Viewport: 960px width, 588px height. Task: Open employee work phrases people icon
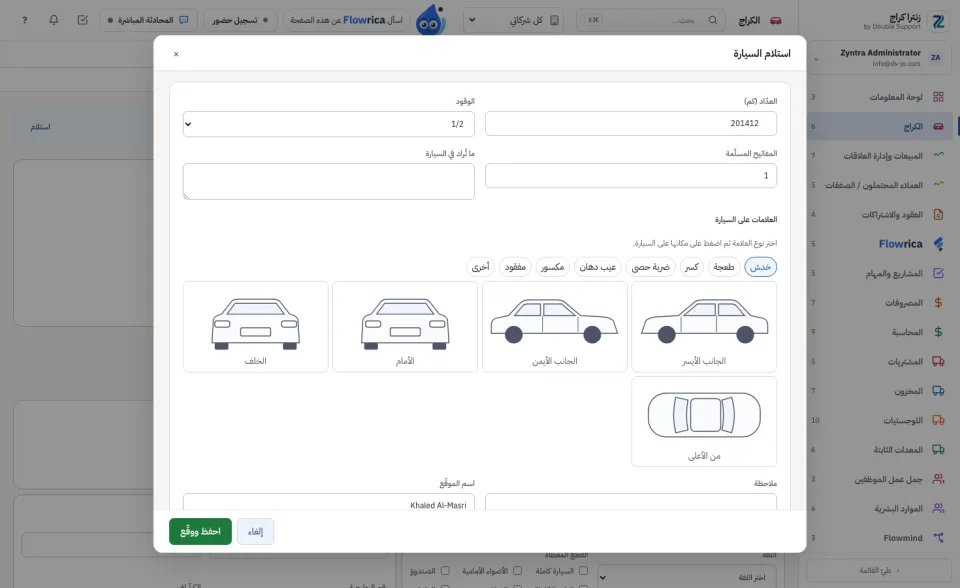click(938, 479)
